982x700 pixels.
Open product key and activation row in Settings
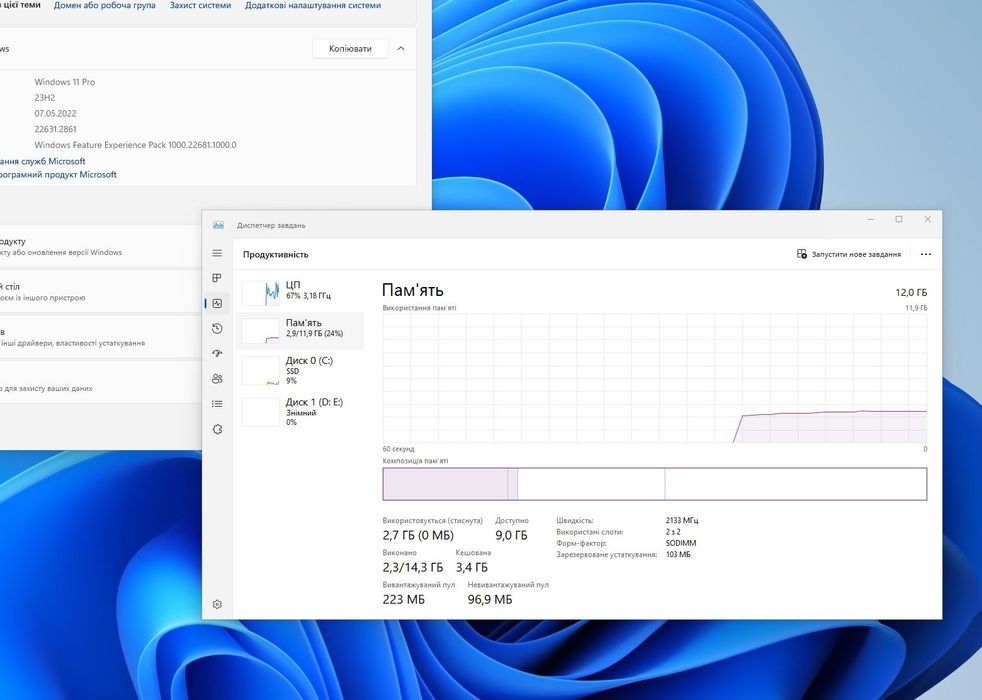click(100, 246)
